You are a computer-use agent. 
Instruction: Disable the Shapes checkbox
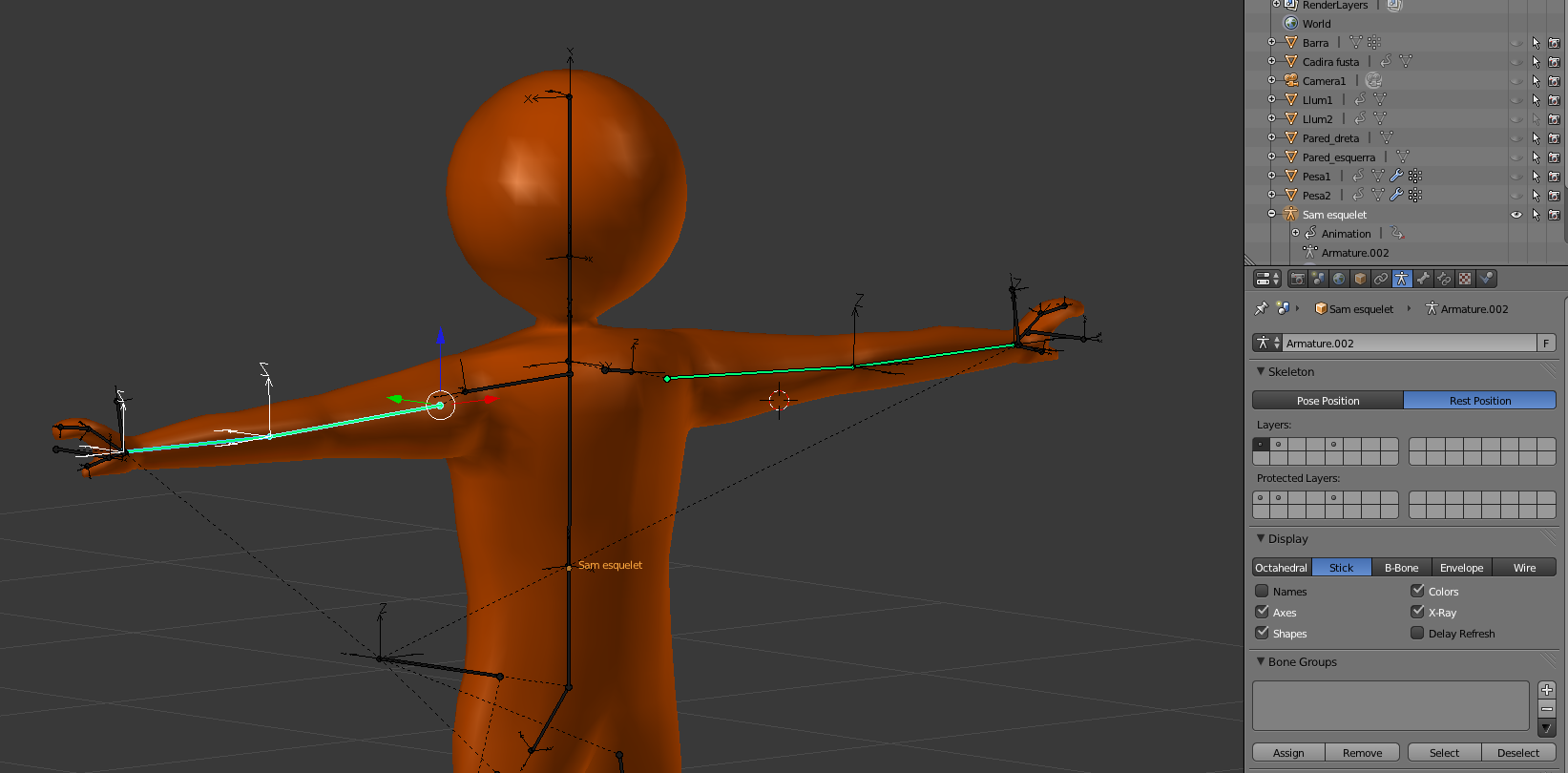[x=1262, y=633]
